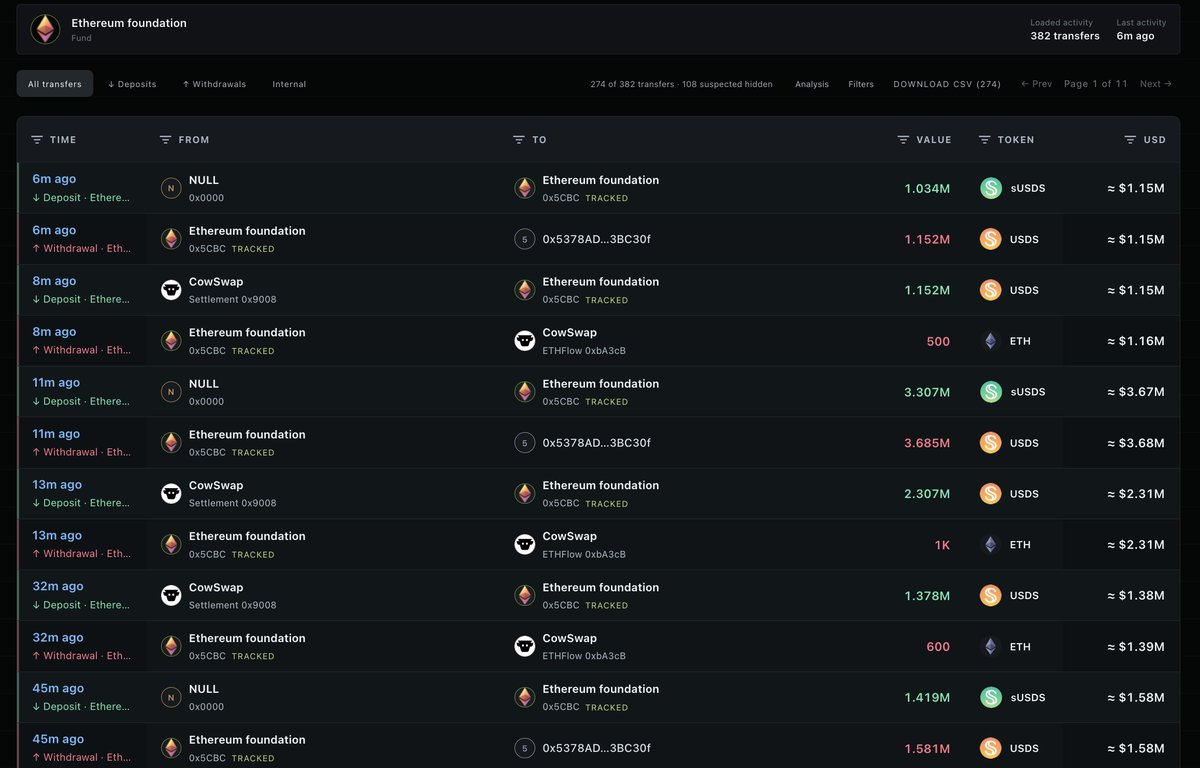The width and height of the screenshot is (1200, 768).
Task: Click the ≈ $3.67M USD amount
Action: (x=1135, y=392)
